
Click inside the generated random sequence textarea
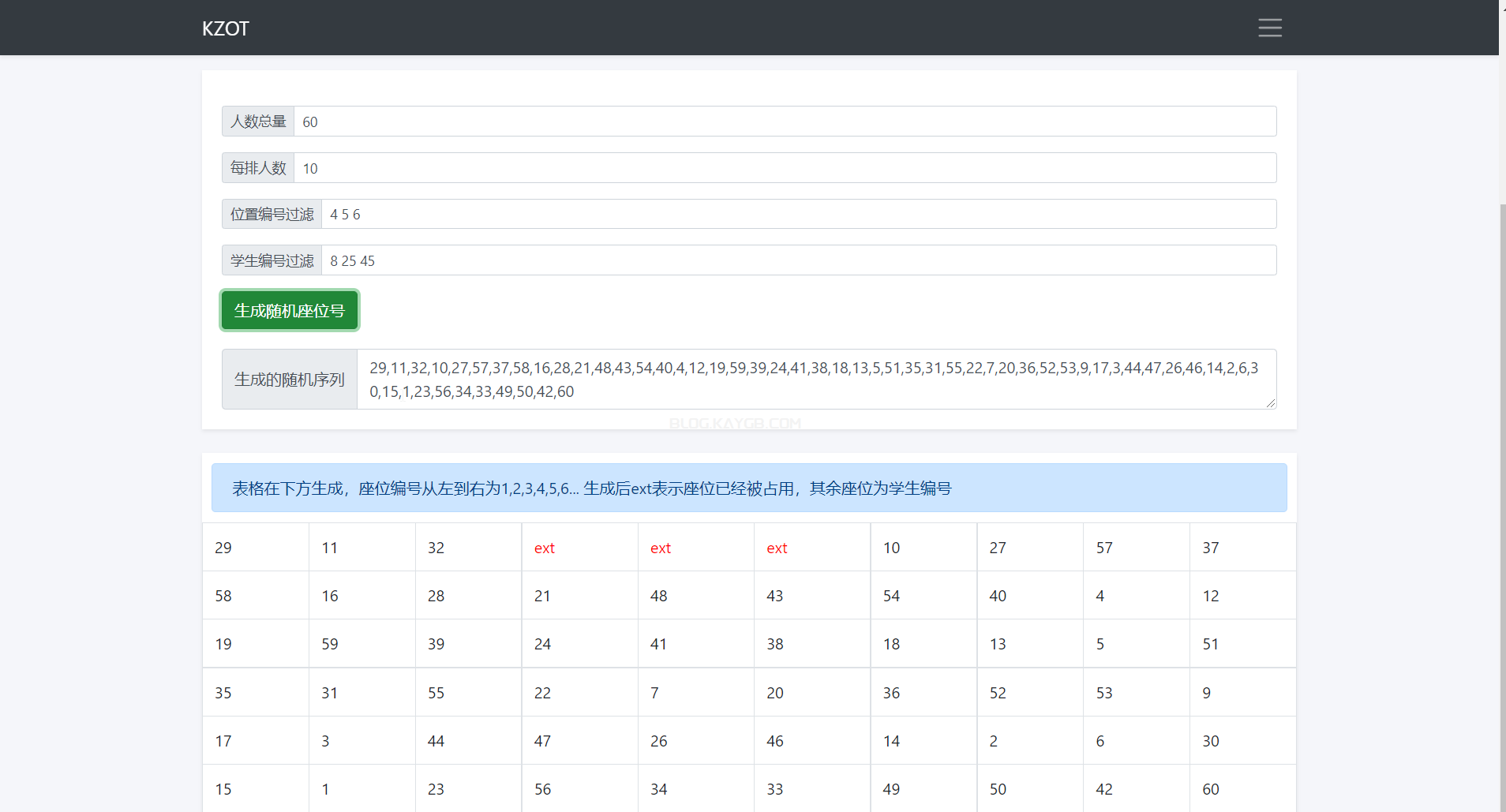click(x=815, y=380)
